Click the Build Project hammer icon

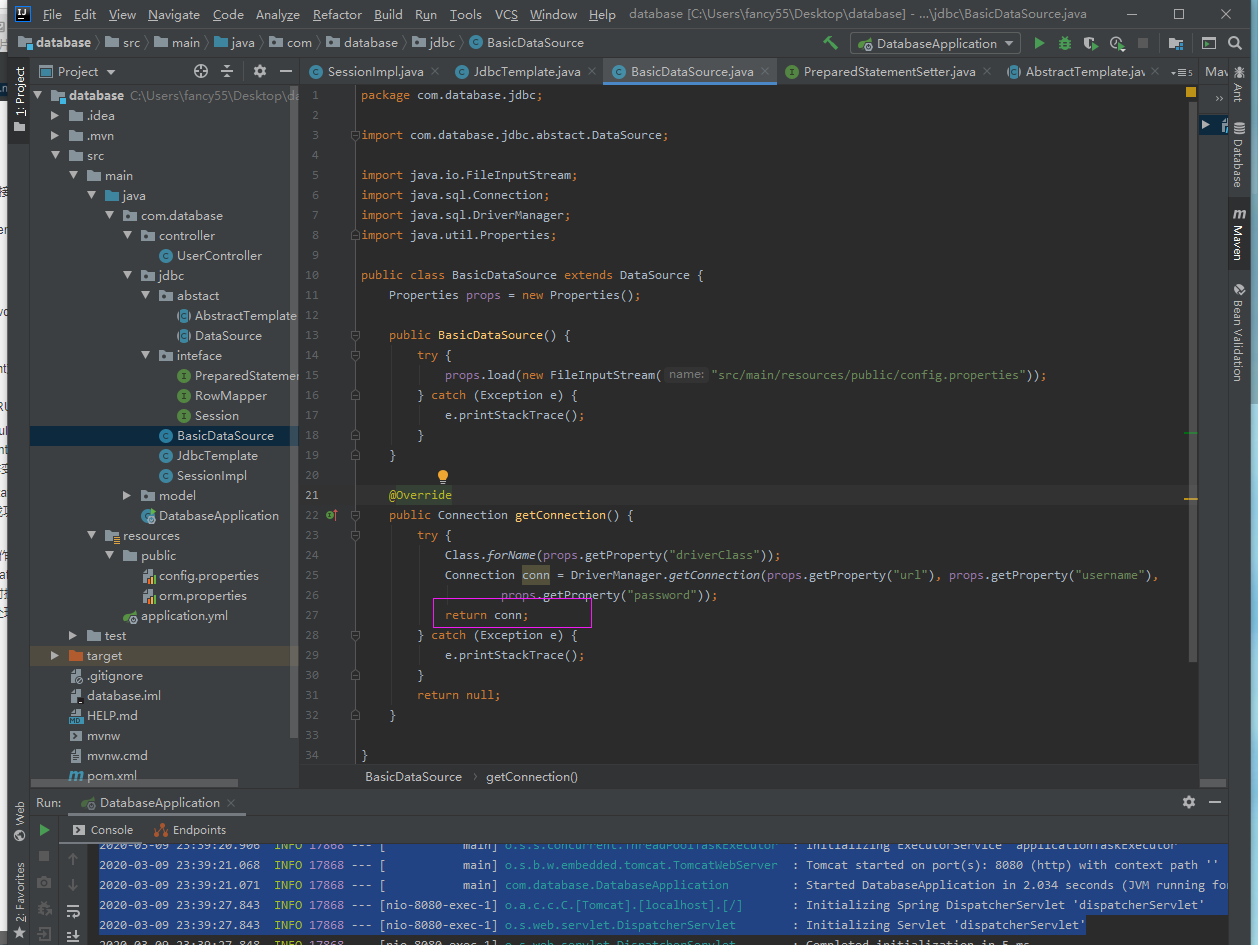[830, 43]
